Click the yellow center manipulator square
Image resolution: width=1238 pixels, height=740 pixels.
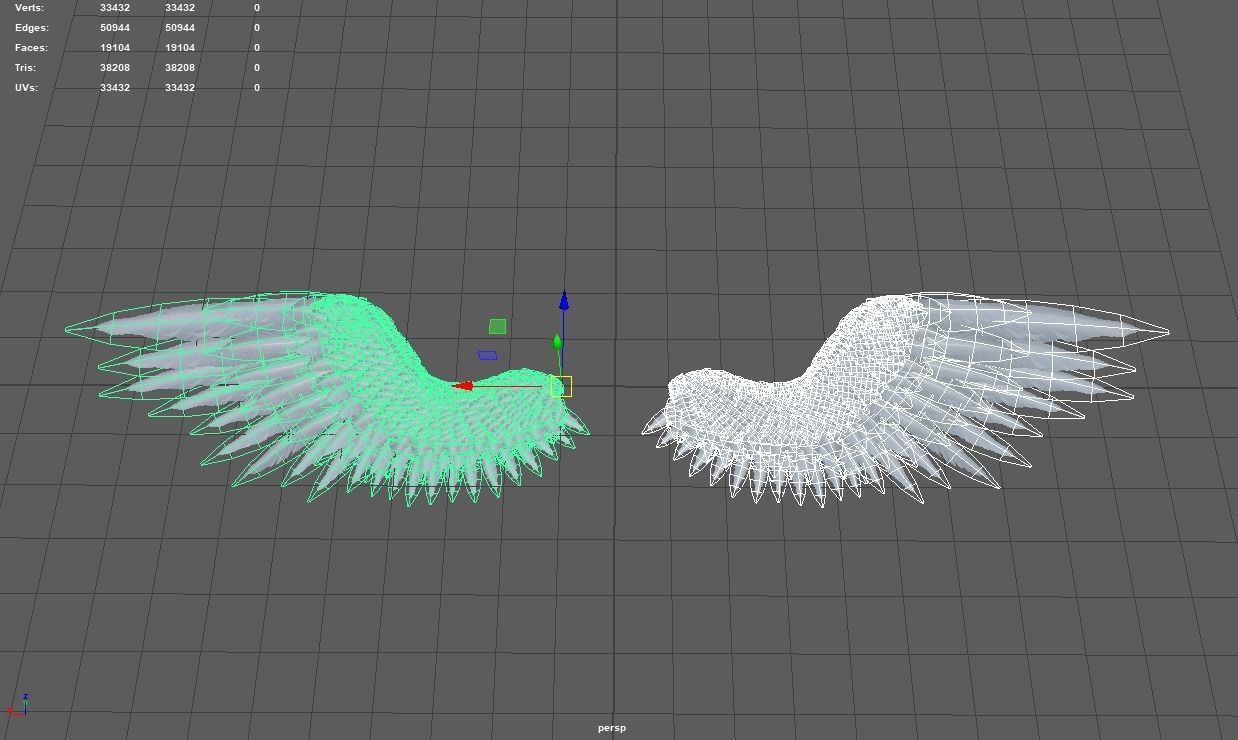[561, 386]
